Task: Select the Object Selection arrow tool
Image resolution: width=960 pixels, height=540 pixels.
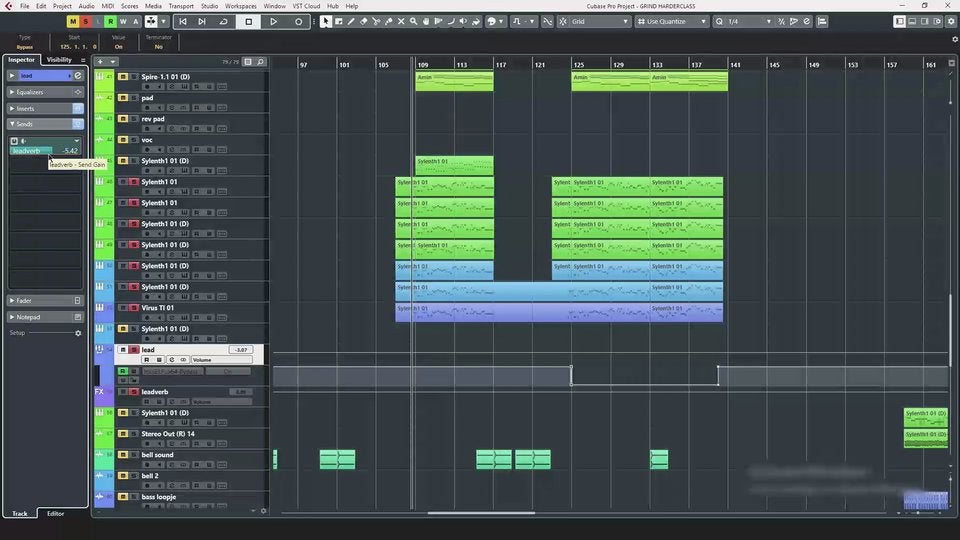Action: pos(326,21)
